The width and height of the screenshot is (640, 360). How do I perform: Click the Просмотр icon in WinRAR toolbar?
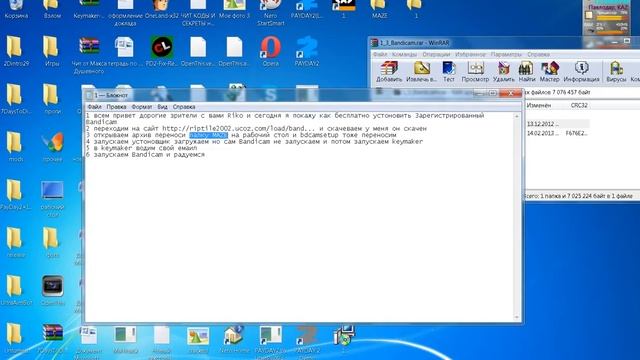475,71
